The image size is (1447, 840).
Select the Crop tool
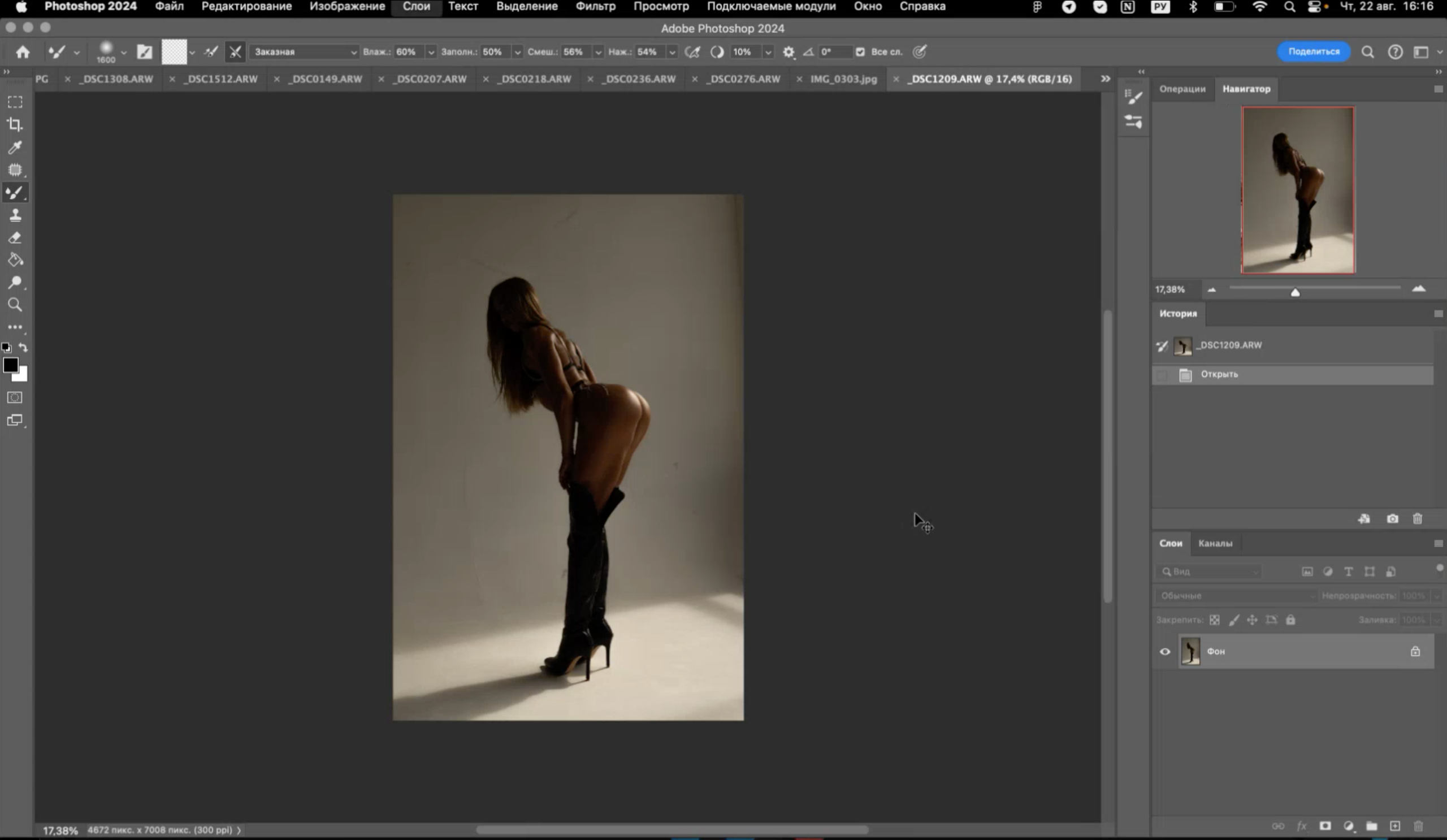(15, 124)
